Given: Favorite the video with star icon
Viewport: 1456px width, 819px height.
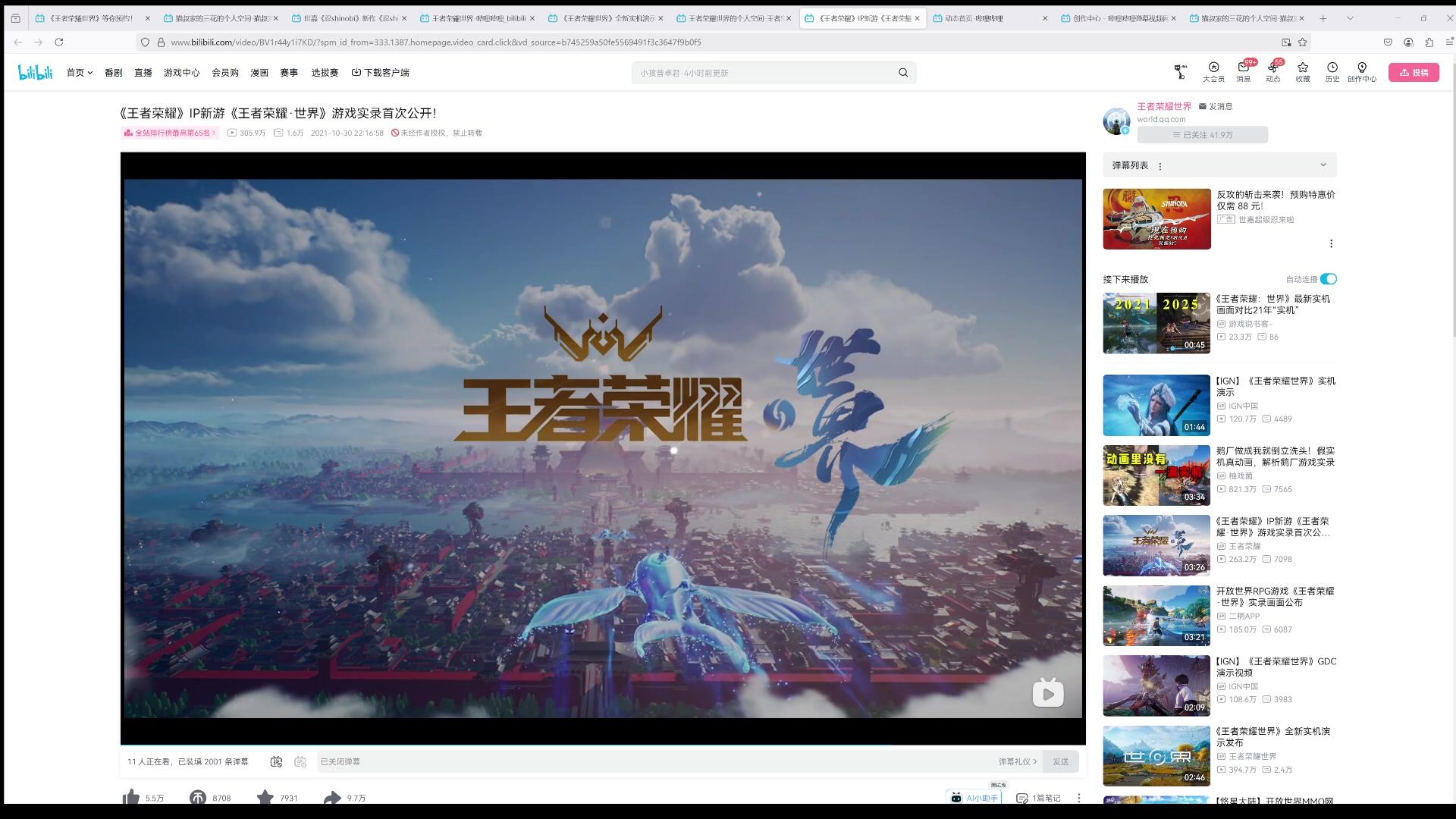Looking at the screenshot, I should 265,797.
